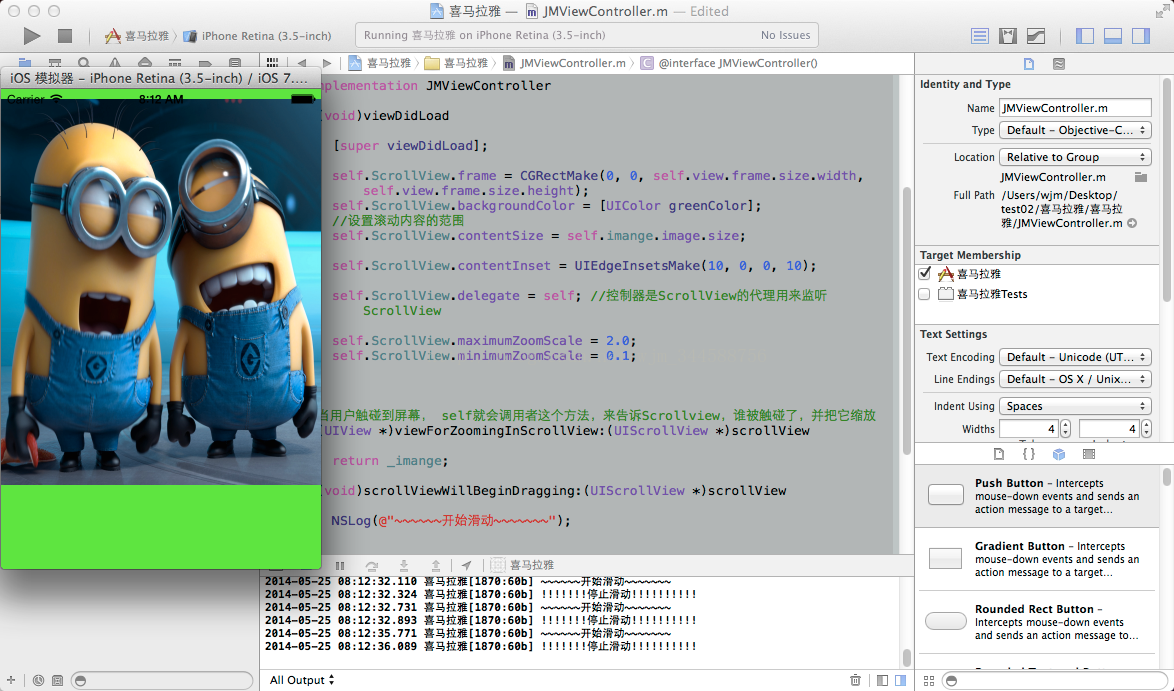Click the object library filter field
This screenshot has width=1174, height=691.
point(1053,681)
